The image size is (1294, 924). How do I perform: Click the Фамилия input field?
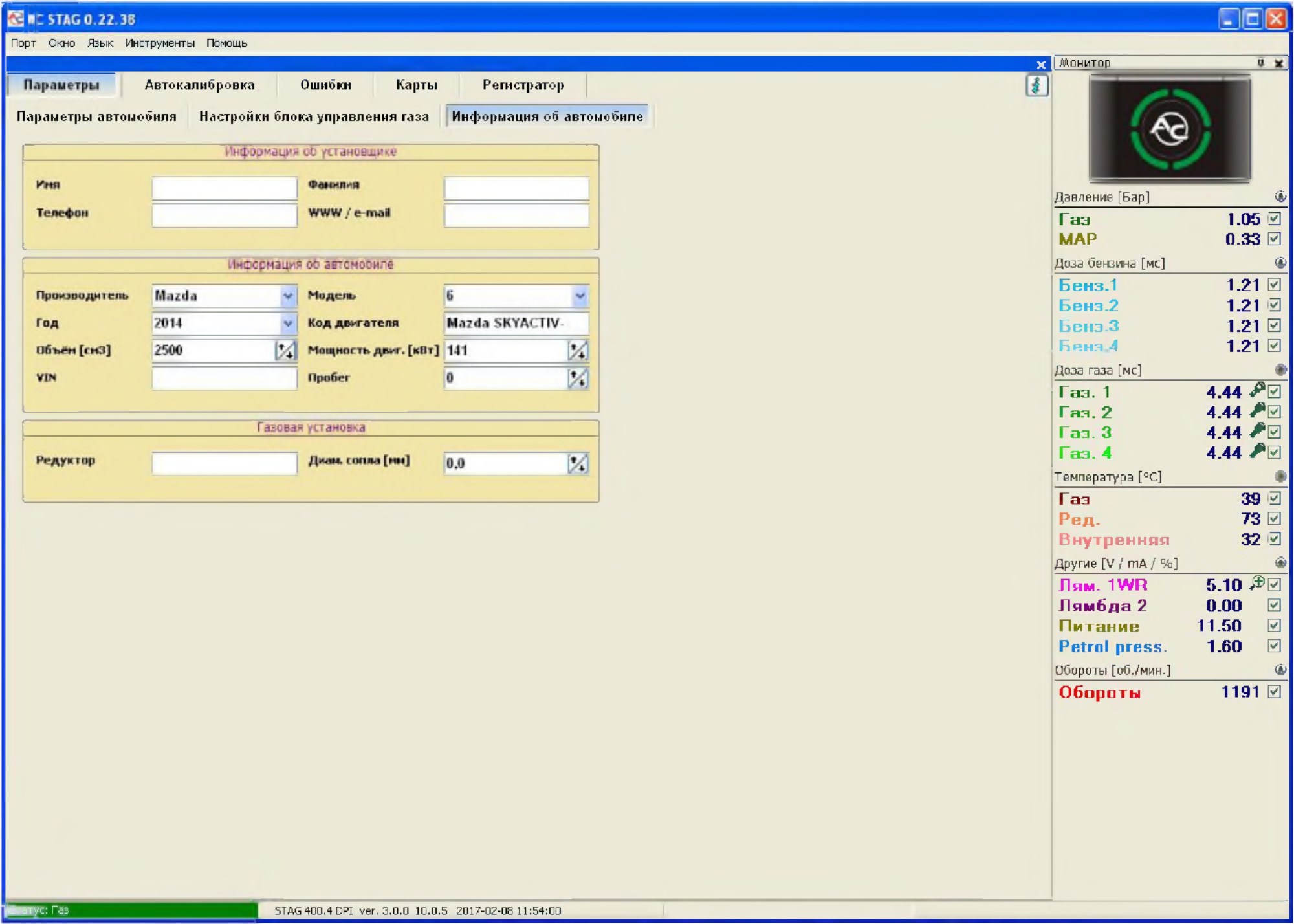516,188
